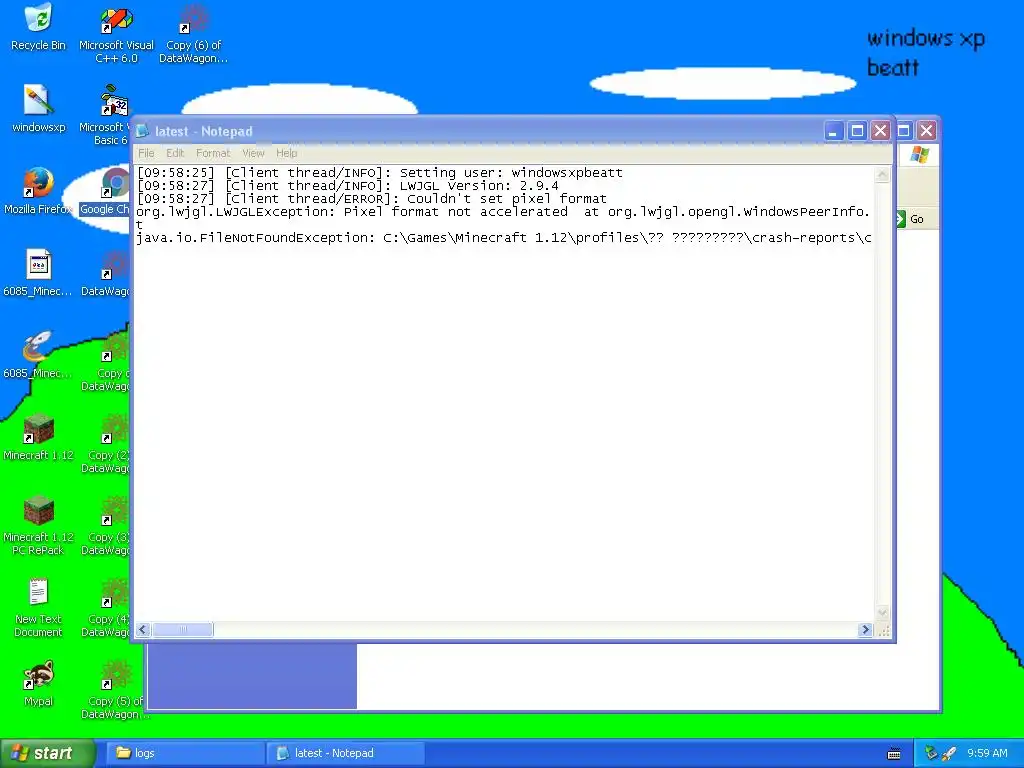Select Copy (4) of DataWagon shortcut
Screen dimensions: 1024x768
pyautogui.click(x=106, y=608)
